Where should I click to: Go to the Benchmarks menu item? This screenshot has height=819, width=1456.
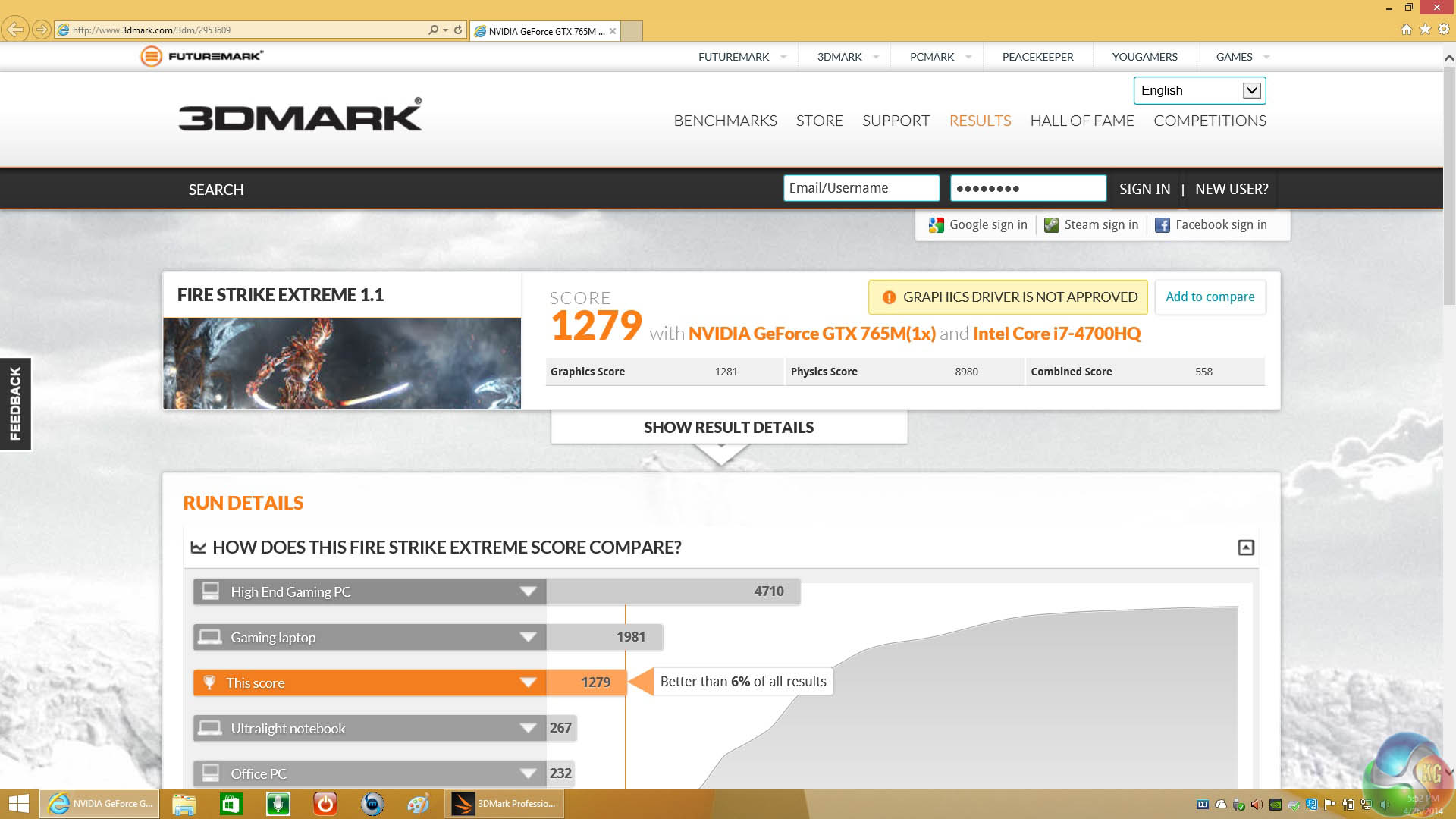point(725,121)
